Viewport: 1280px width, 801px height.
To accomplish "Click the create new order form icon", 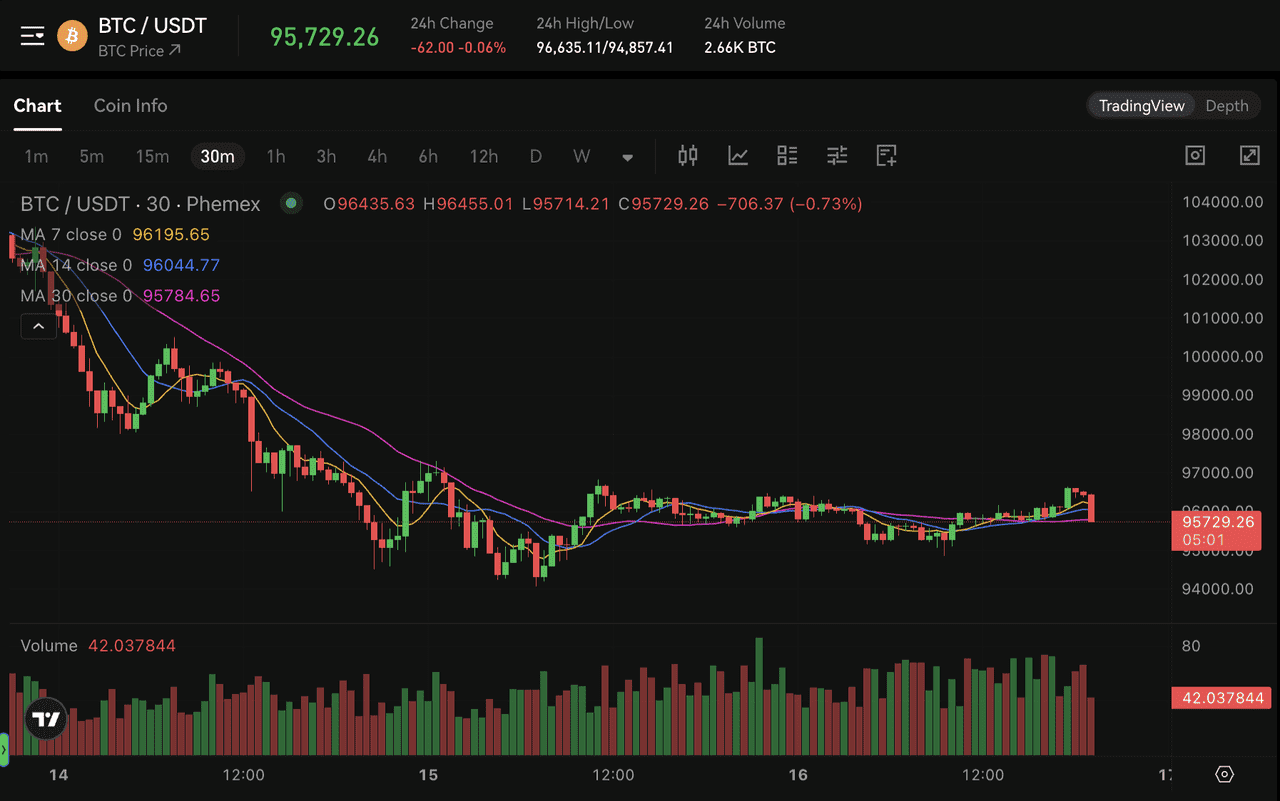I will (885, 156).
